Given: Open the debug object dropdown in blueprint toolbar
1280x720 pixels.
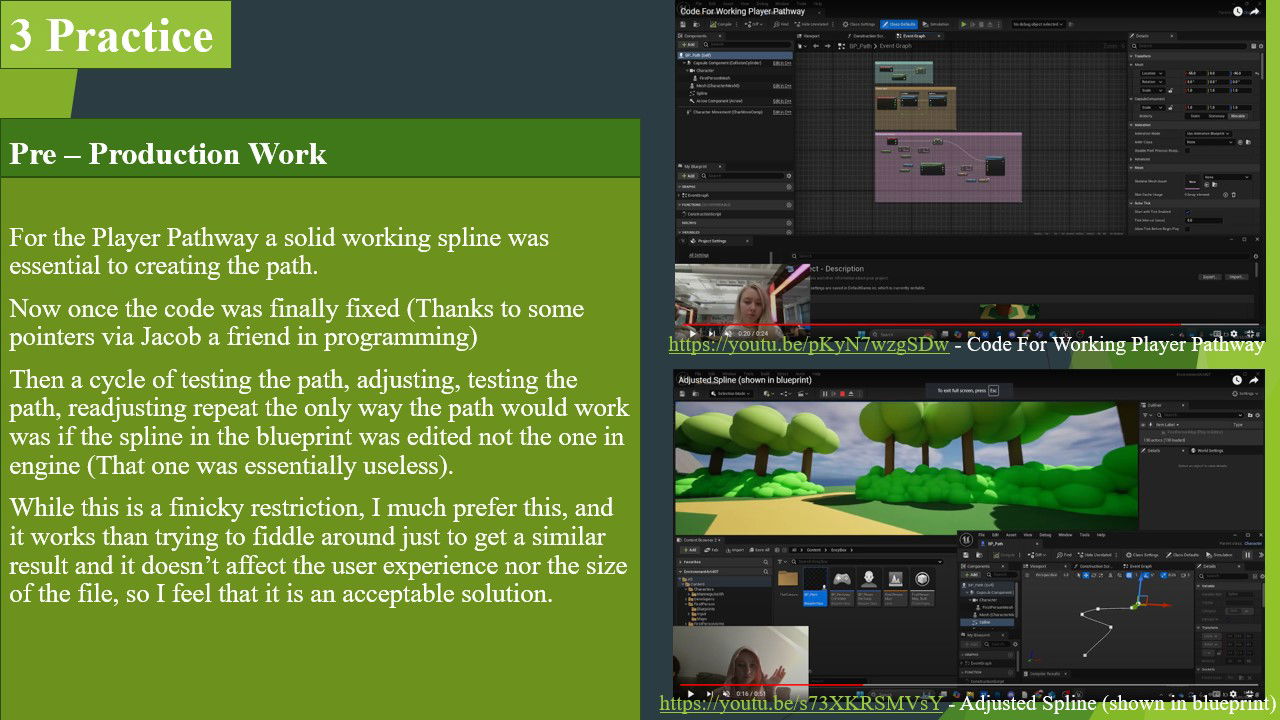Looking at the screenshot, I should pos(1038,24).
